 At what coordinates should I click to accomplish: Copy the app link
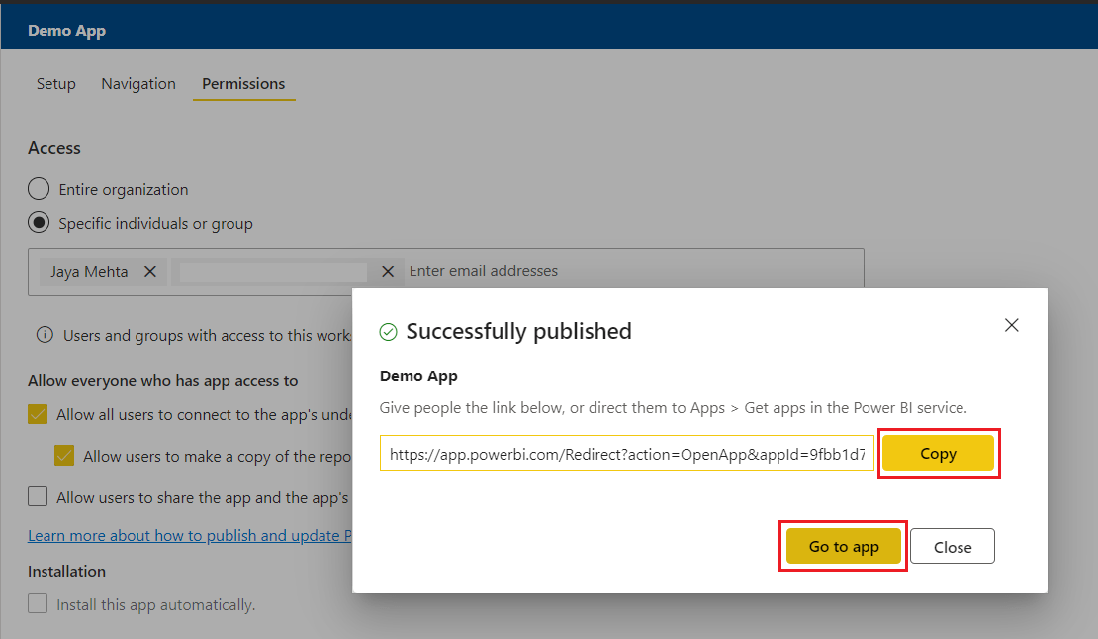click(x=938, y=454)
